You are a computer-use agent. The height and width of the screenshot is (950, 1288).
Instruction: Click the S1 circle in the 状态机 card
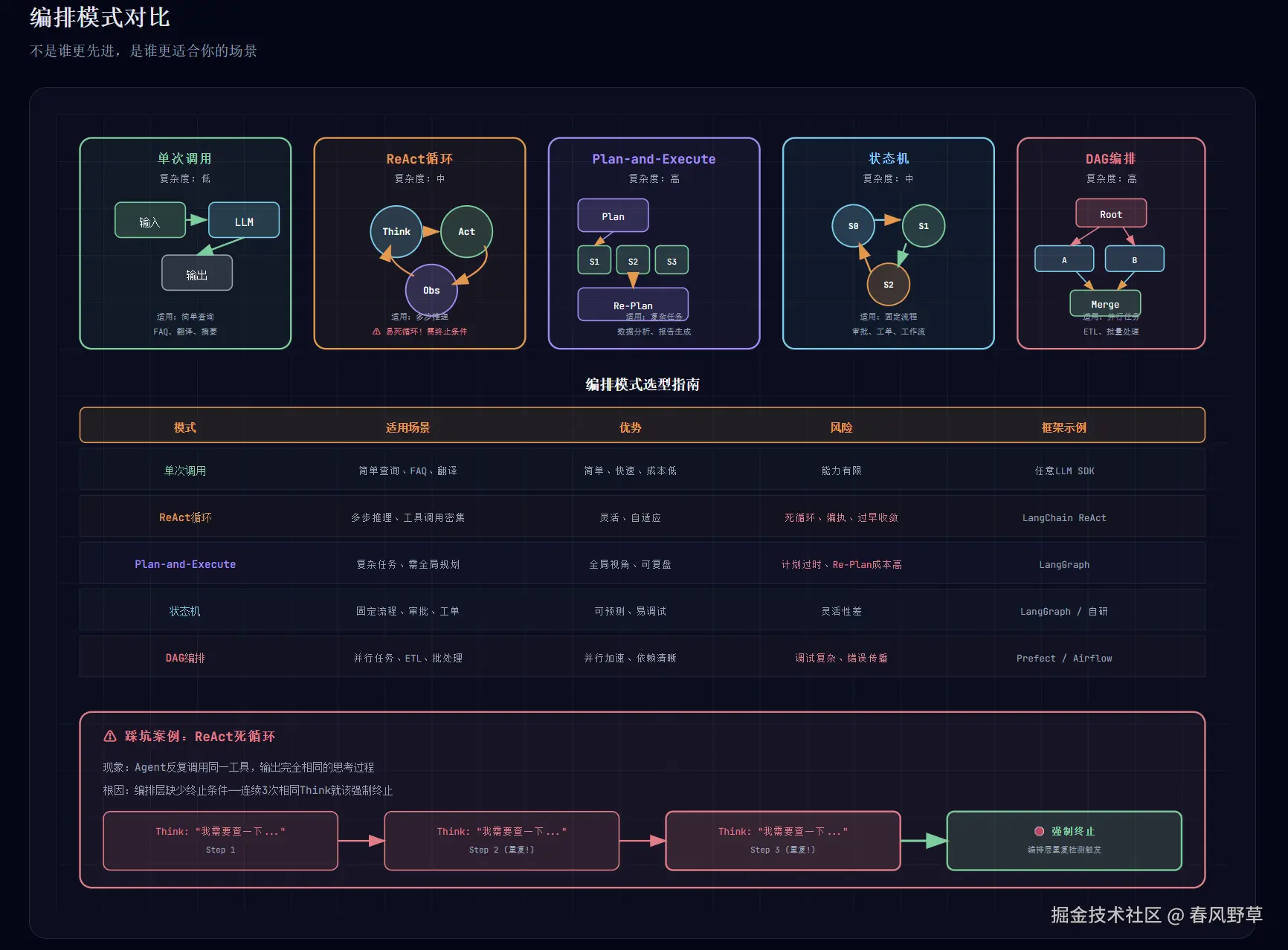[x=924, y=226]
